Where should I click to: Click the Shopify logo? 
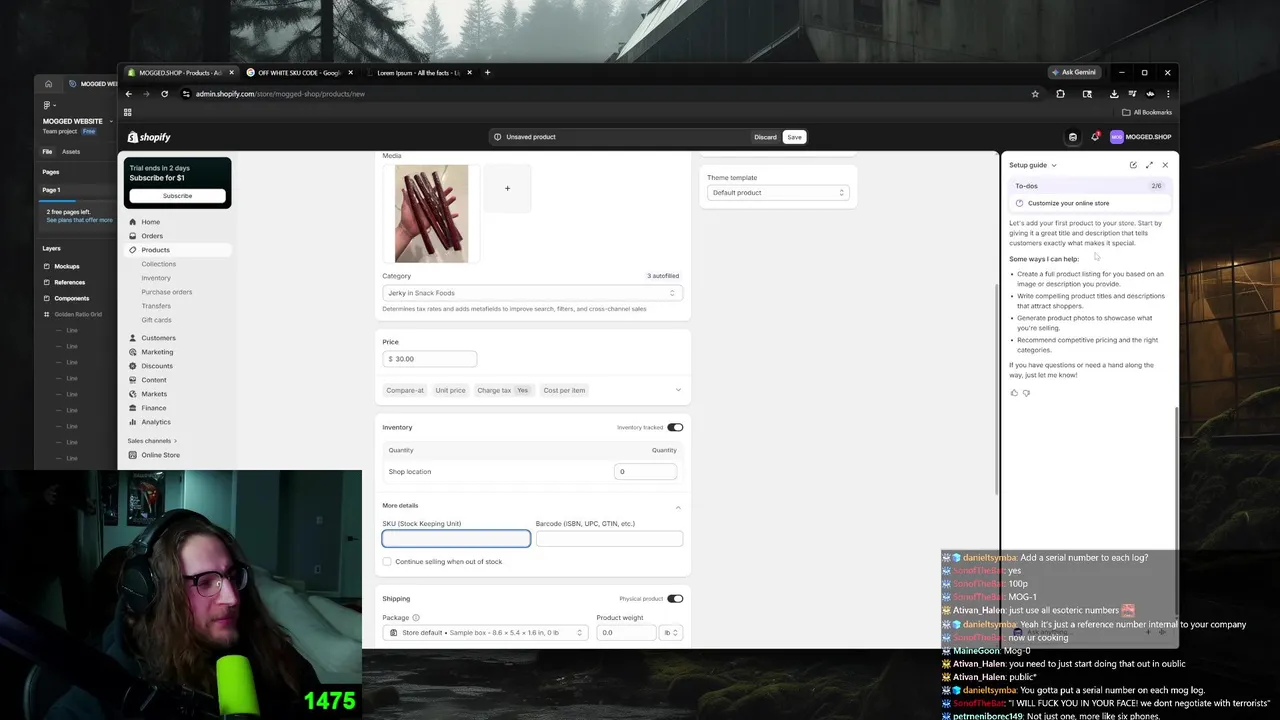point(149,137)
